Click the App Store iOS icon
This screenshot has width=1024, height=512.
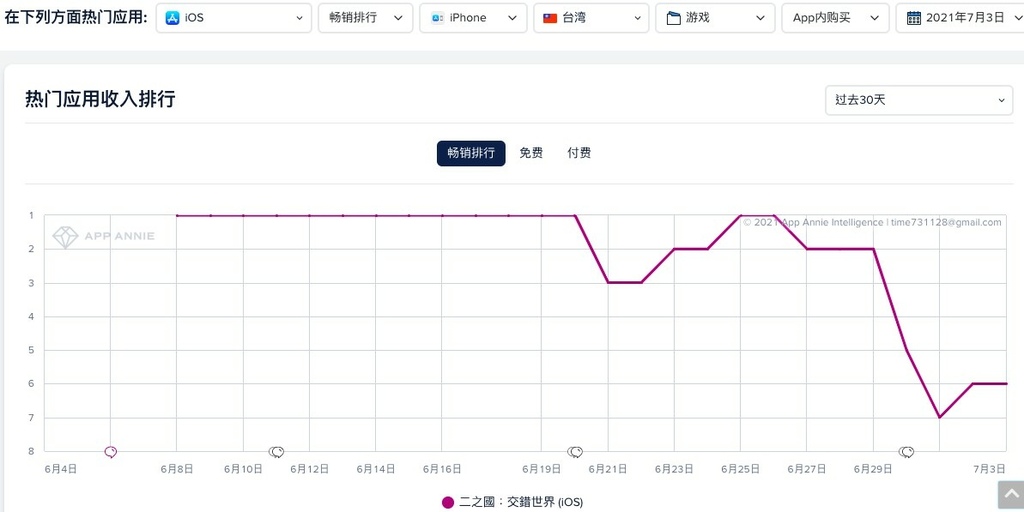(x=172, y=18)
